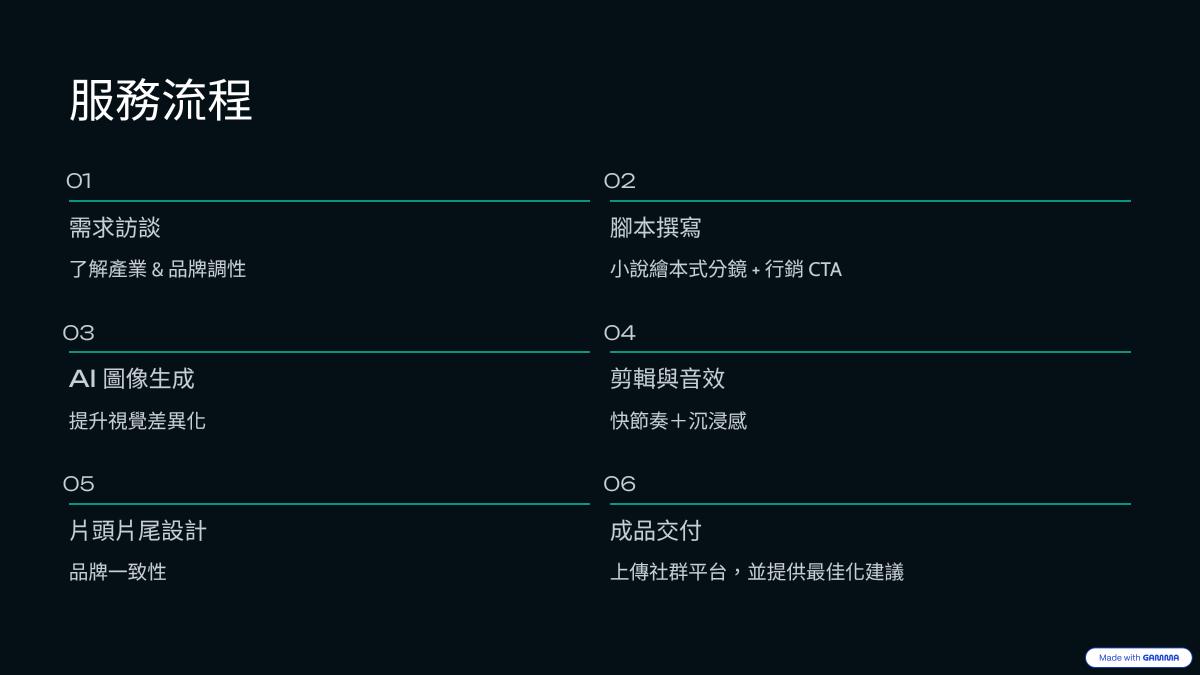Click step number 06 label
Viewport: 1200px width, 675px height.
pyautogui.click(x=620, y=484)
